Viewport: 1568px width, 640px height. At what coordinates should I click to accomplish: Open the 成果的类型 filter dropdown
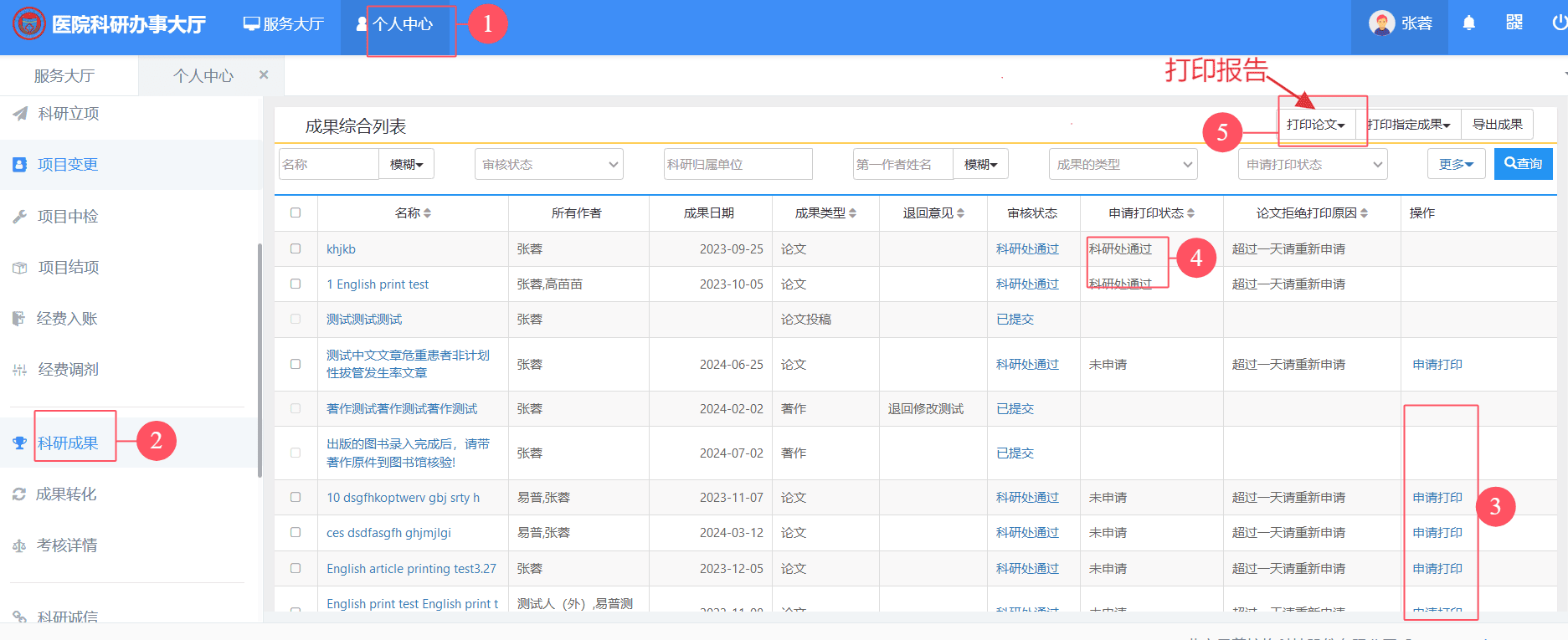1123,164
